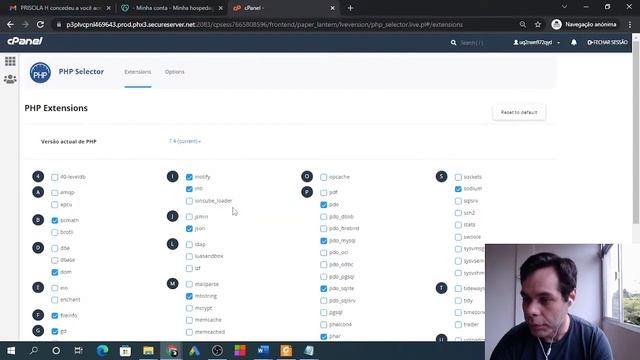Image resolution: width=640 pixels, height=360 pixels.
Task: Switch to the Options tab
Action: [x=175, y=72]
